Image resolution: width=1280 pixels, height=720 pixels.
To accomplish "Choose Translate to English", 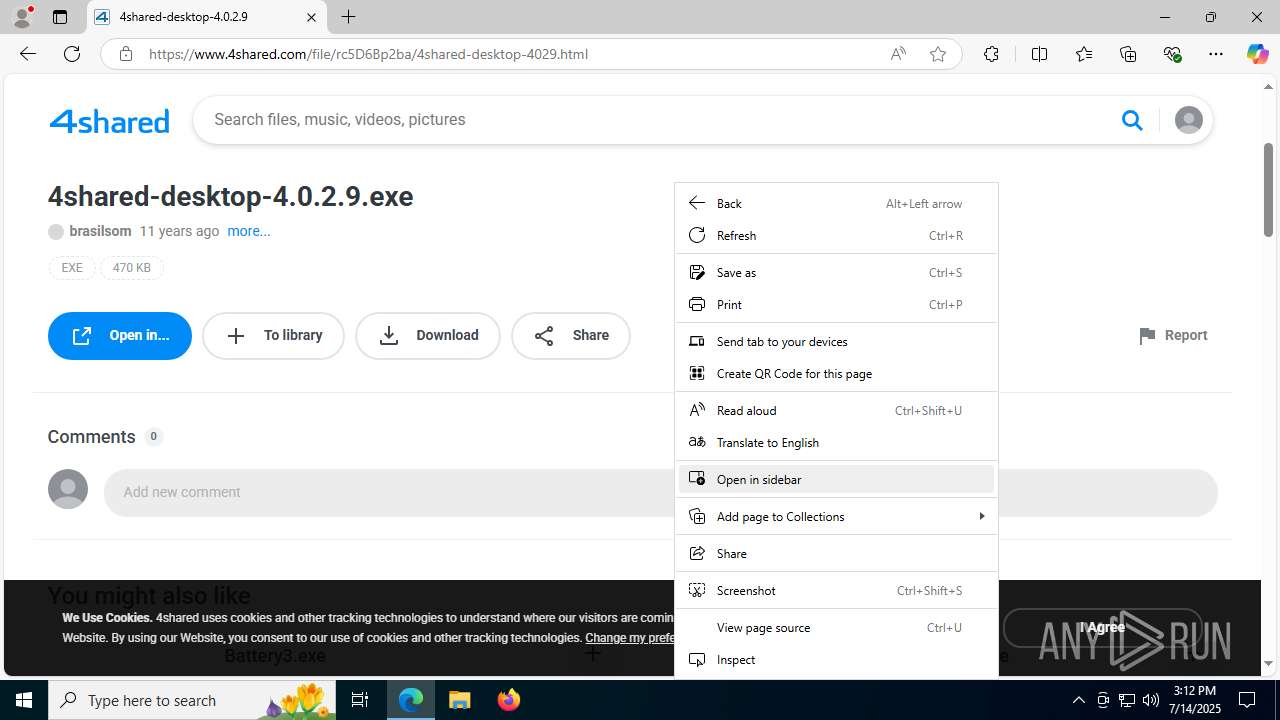I will click(836, 442).
